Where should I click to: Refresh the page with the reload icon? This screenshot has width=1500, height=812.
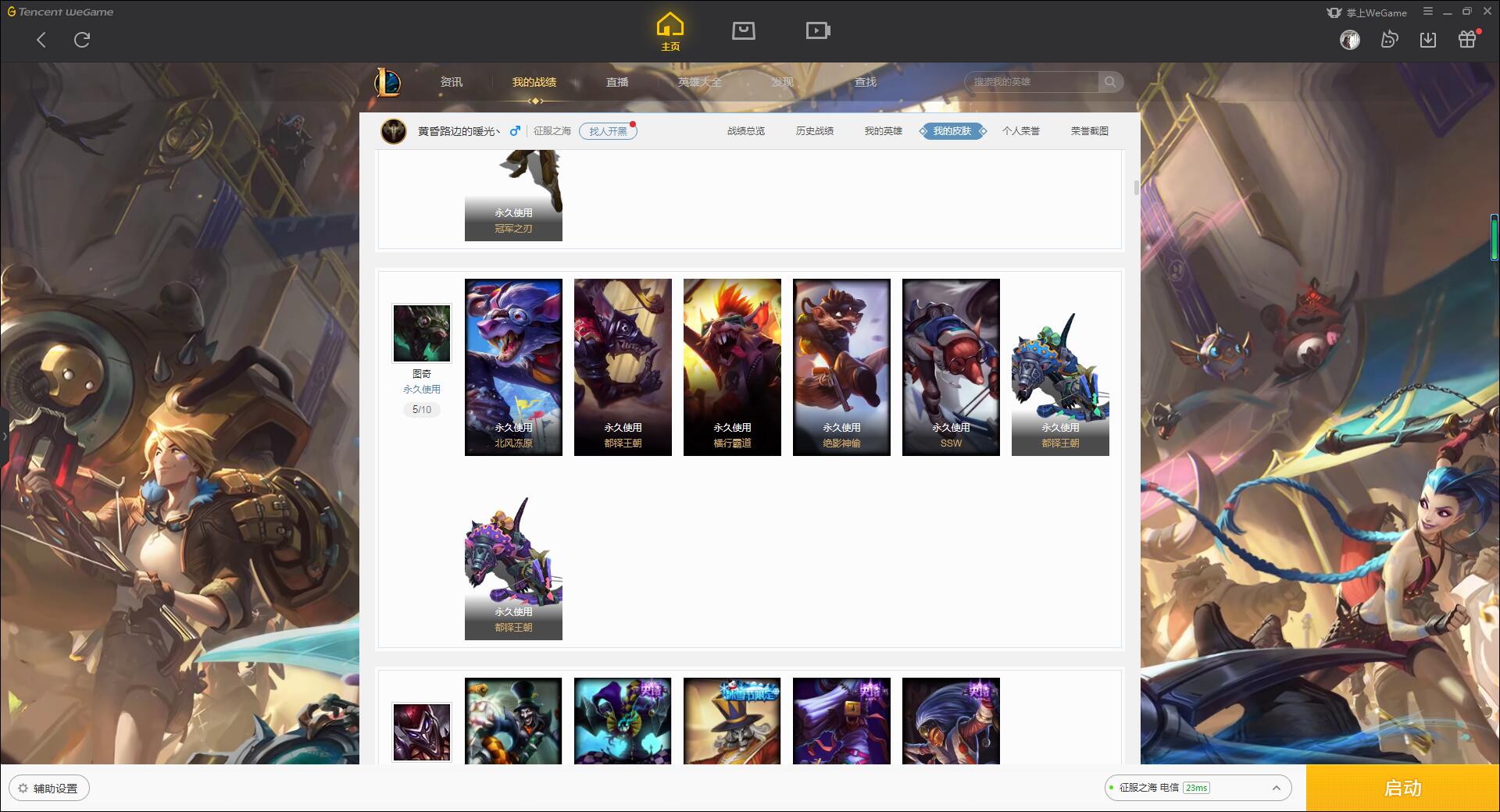point(82,40)
